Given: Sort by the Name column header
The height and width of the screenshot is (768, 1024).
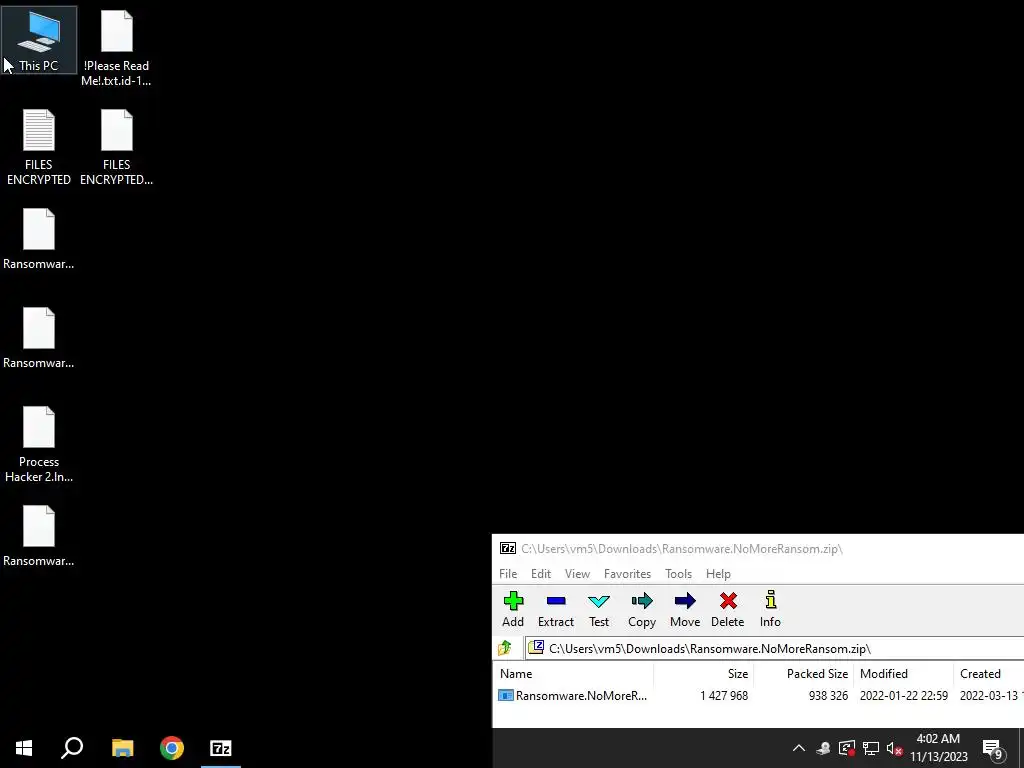Looking at the screenshot, I should [x=573, y=673].
